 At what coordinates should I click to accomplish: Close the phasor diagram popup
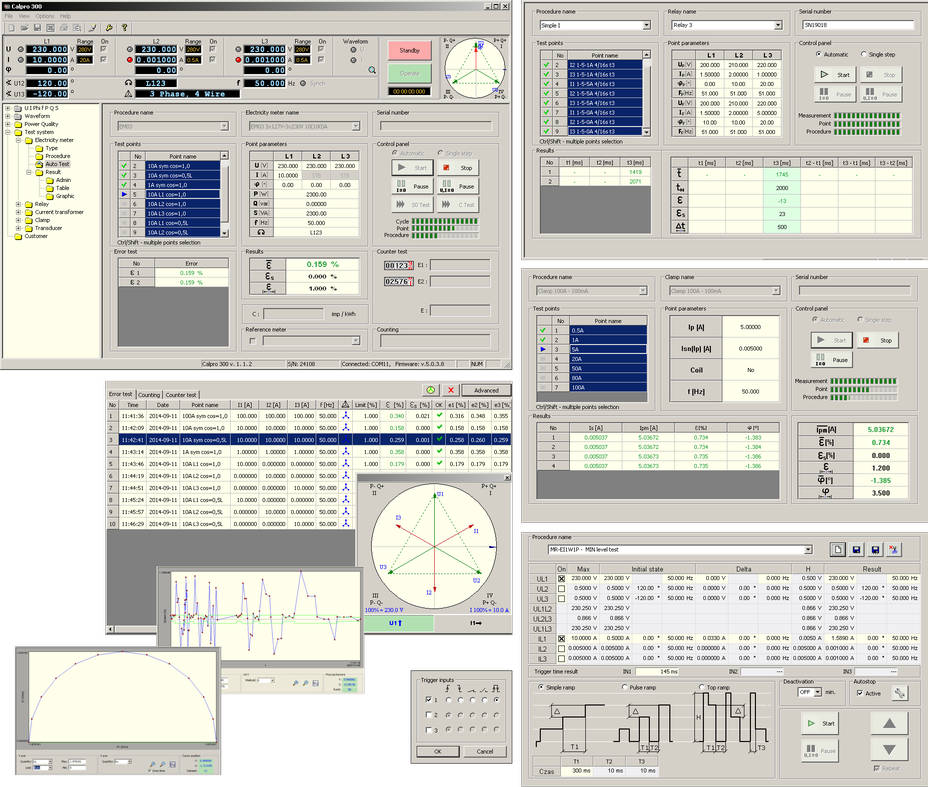(x=507, y=478)
